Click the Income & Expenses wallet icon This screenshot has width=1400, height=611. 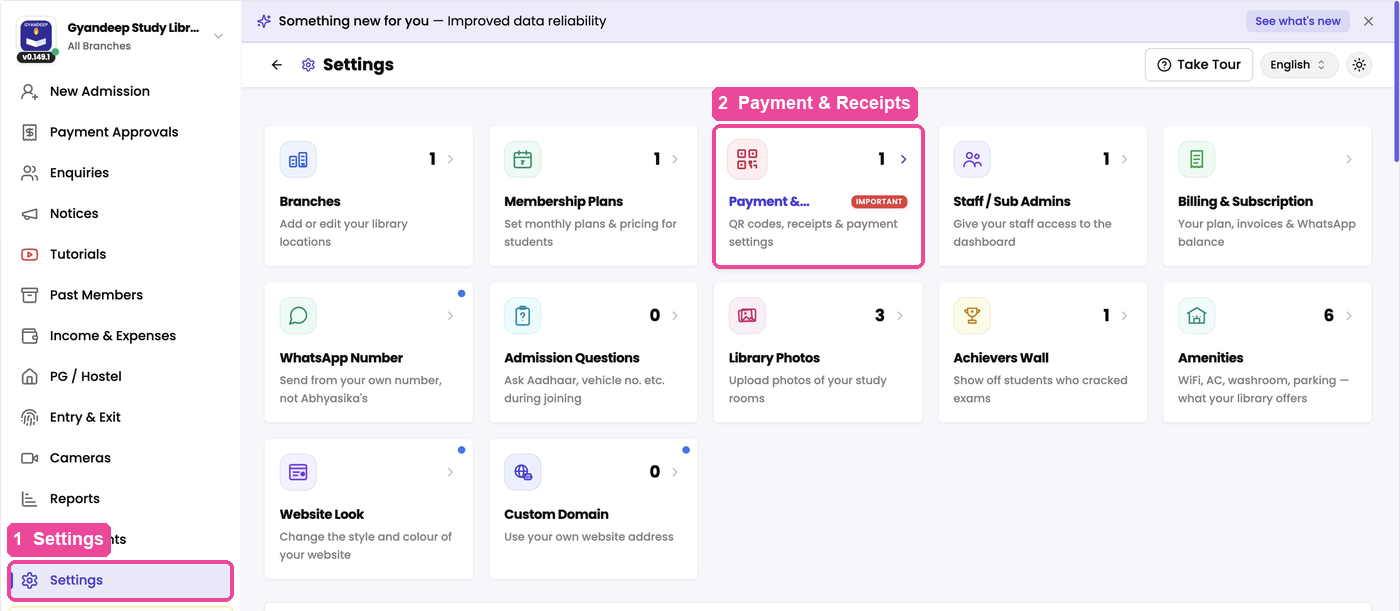[30, 336]
